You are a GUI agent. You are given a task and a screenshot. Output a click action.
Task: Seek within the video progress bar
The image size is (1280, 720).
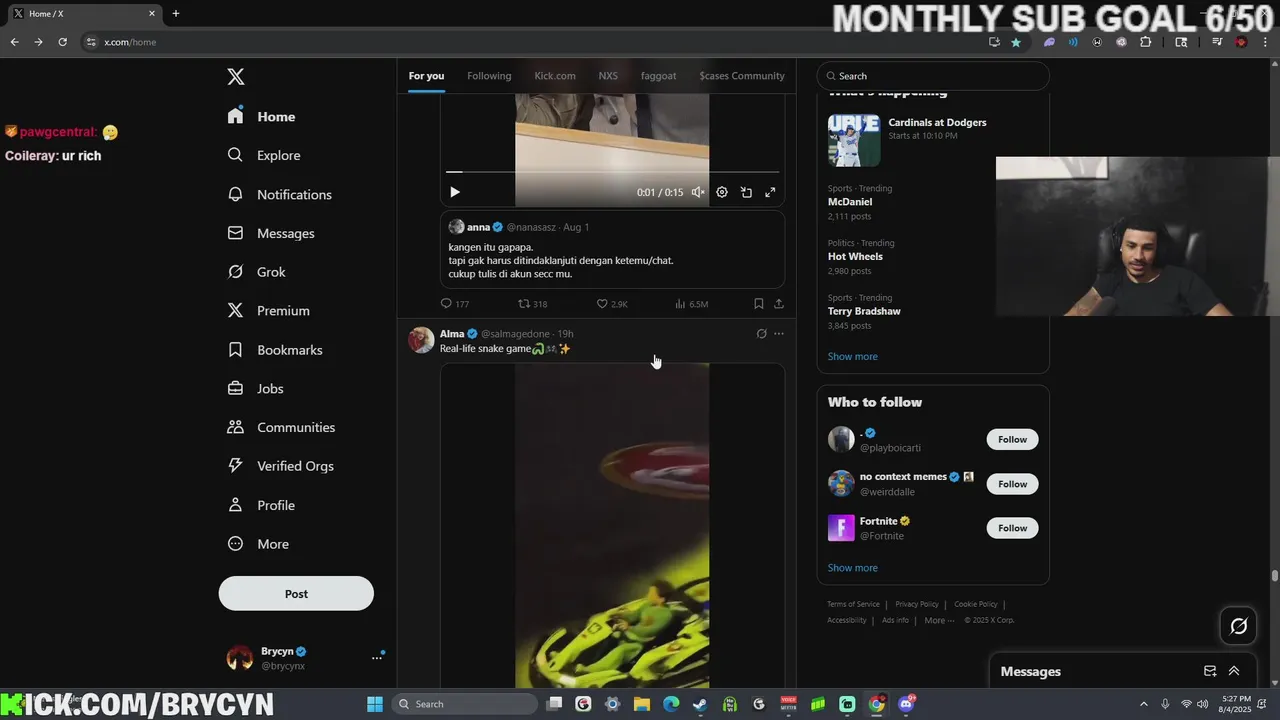pyautogui.click(x=612, y=172)
